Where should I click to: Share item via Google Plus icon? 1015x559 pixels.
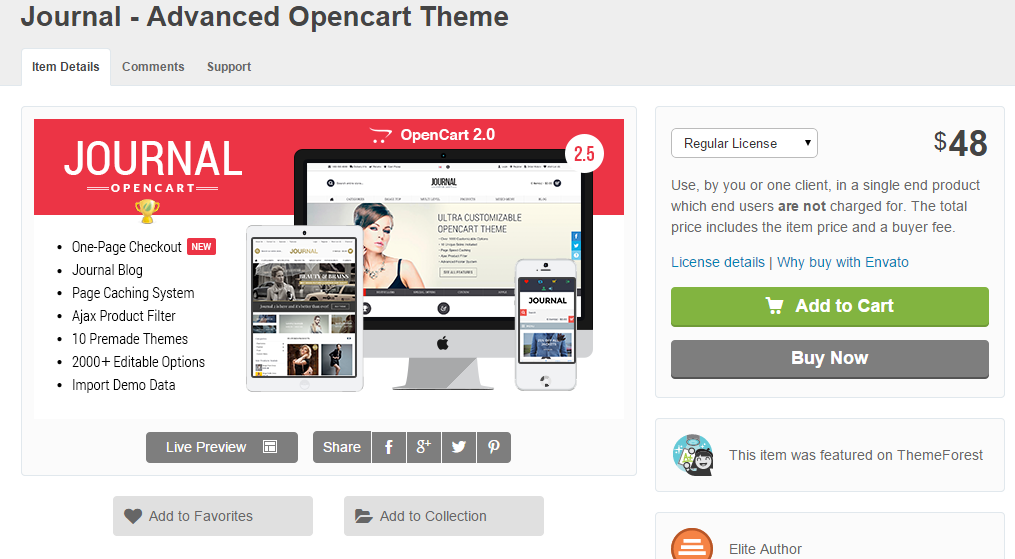423,447
